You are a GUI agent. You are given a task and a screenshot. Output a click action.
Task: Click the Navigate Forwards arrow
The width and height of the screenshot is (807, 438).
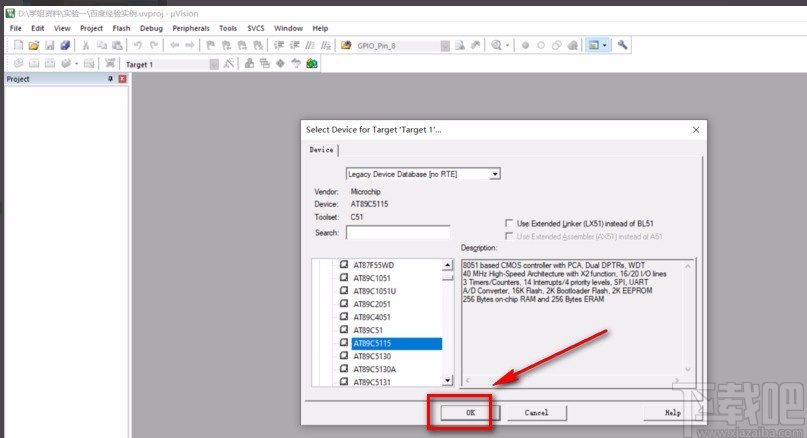190,45
